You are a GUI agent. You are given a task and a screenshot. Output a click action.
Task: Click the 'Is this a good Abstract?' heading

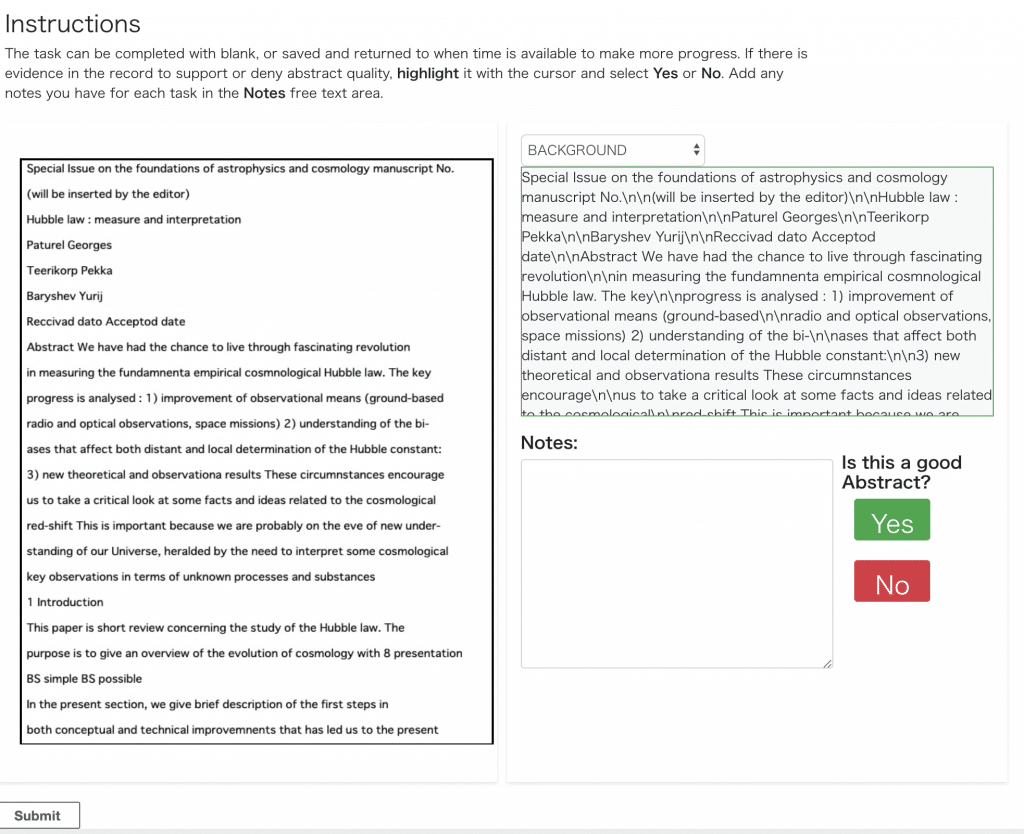pos(901,472)
